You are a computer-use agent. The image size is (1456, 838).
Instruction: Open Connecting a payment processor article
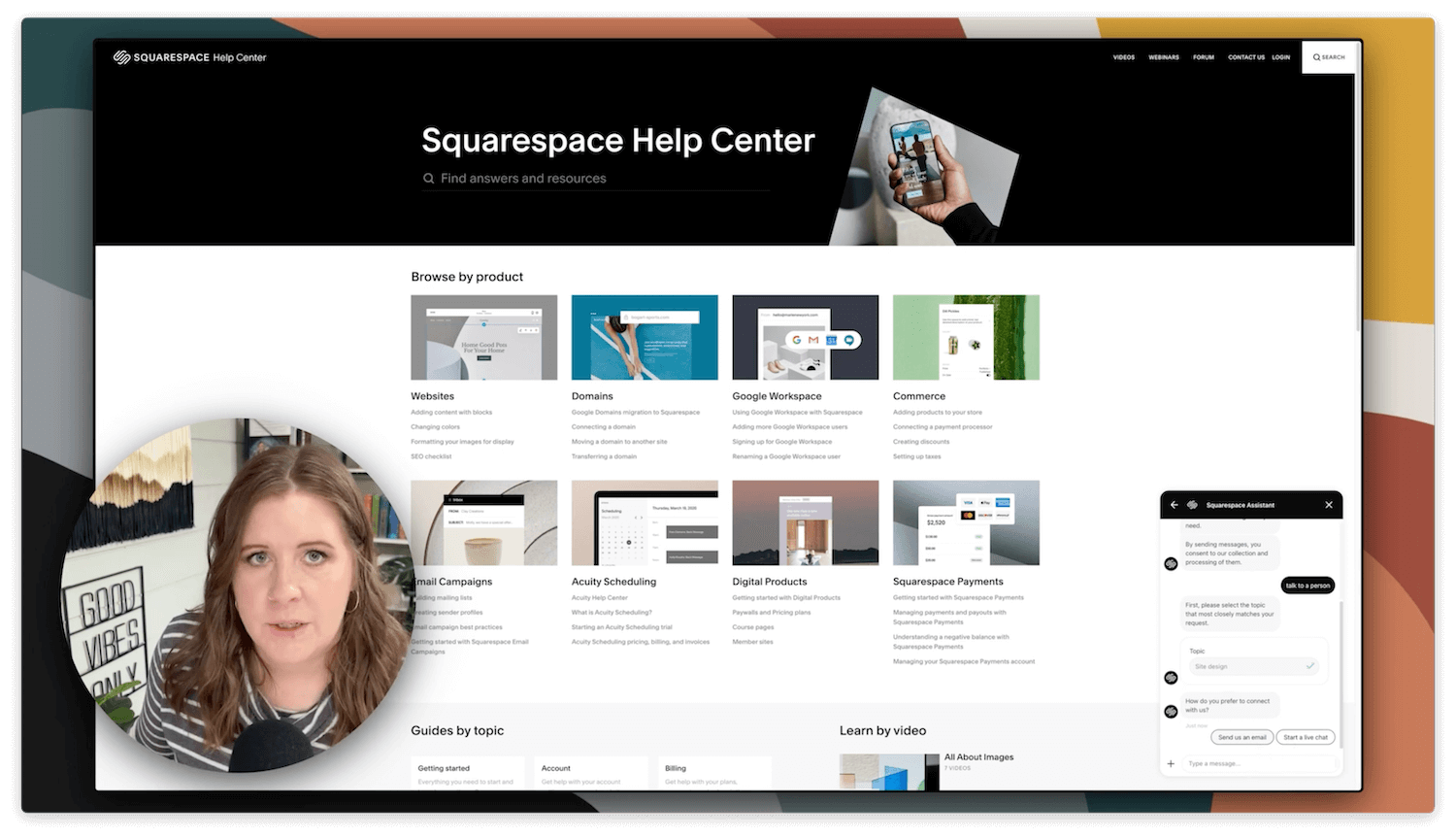coord(943,427)
